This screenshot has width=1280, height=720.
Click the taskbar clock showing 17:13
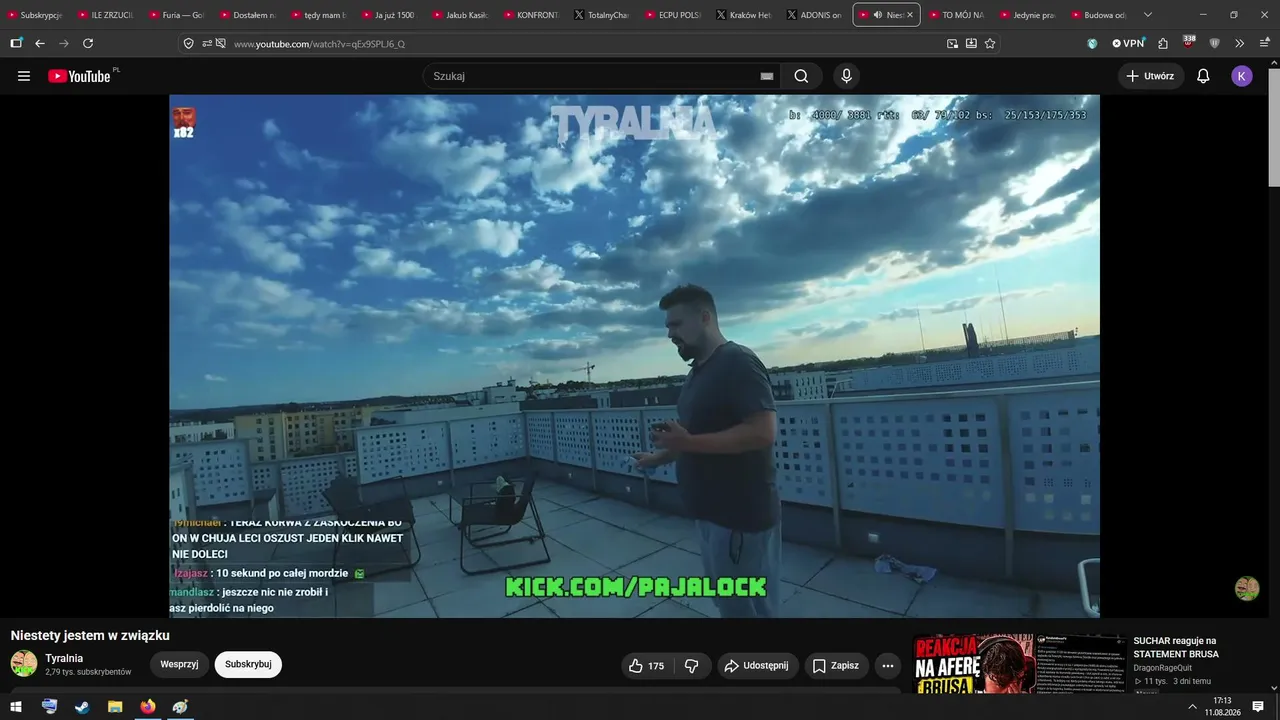point(1222,707)
